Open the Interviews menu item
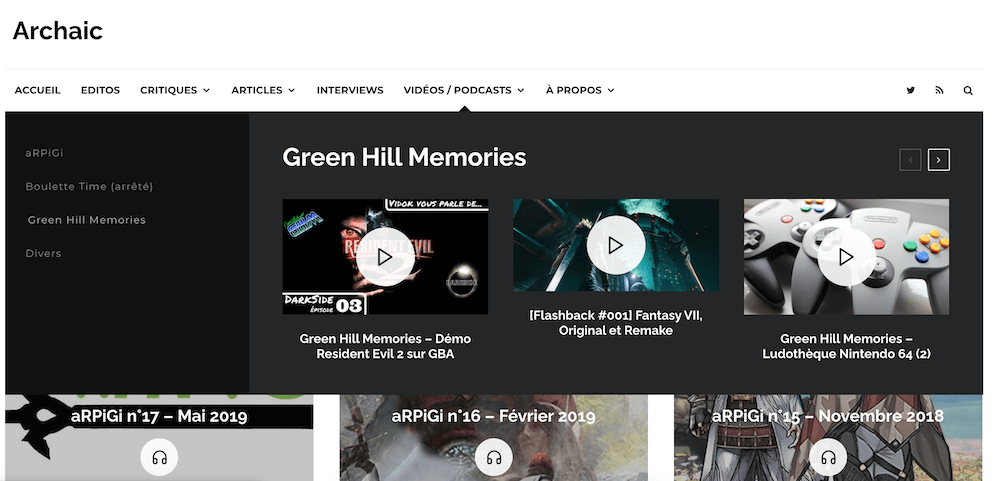 point(350,91)
